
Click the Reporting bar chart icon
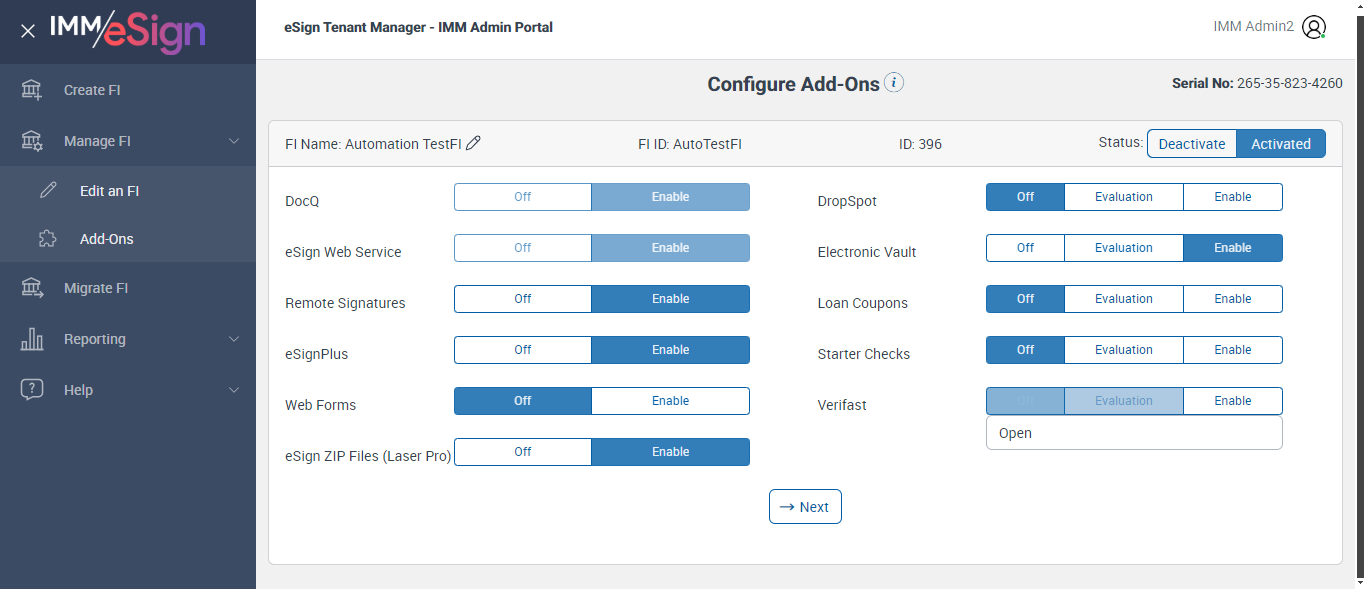coord(32,339)
